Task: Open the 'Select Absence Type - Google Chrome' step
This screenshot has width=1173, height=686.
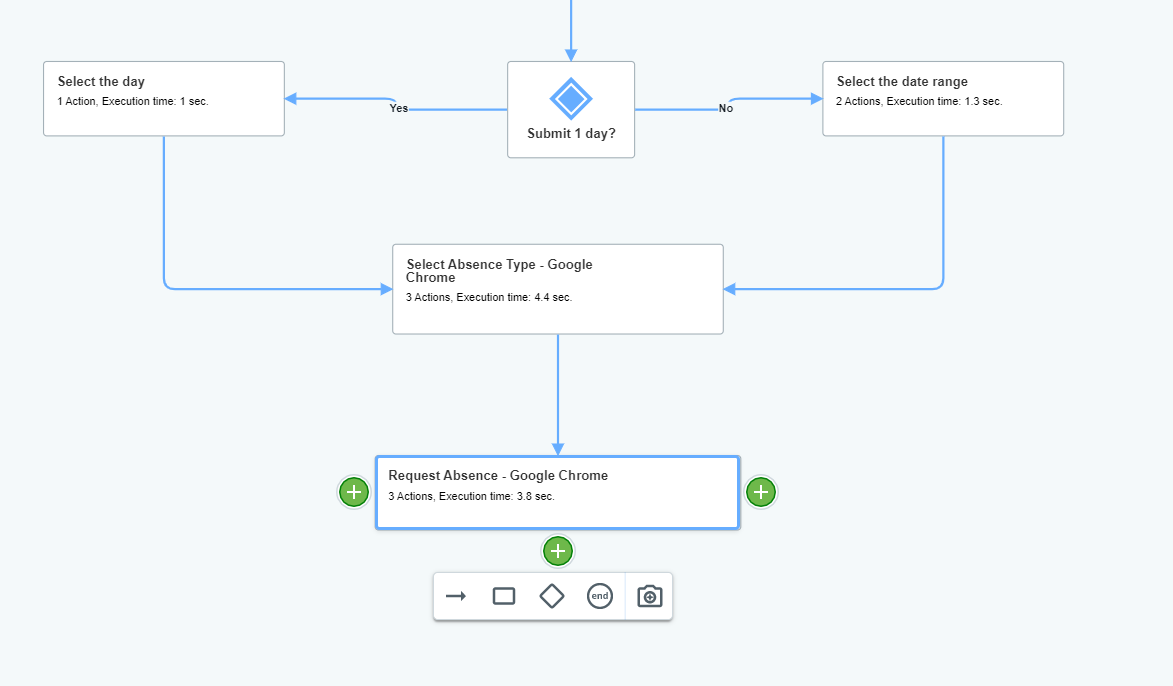Action: [x=557, y=289]
